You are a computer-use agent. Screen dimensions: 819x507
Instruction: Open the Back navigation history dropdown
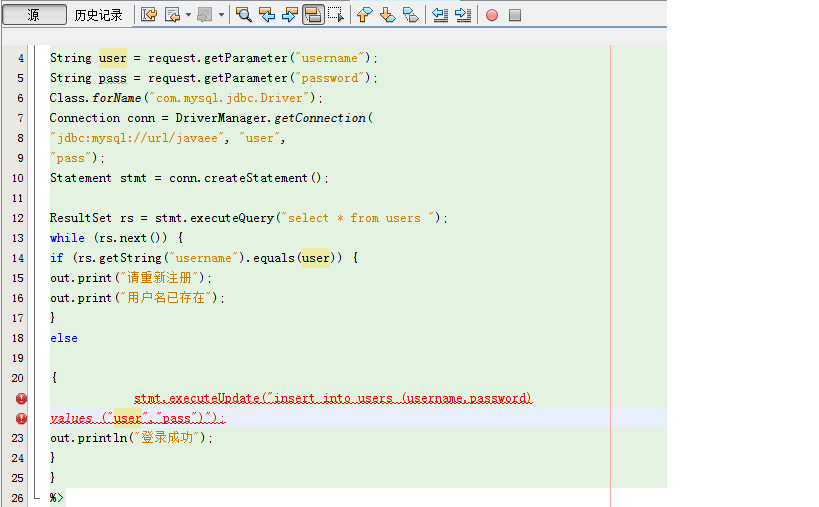188,15
